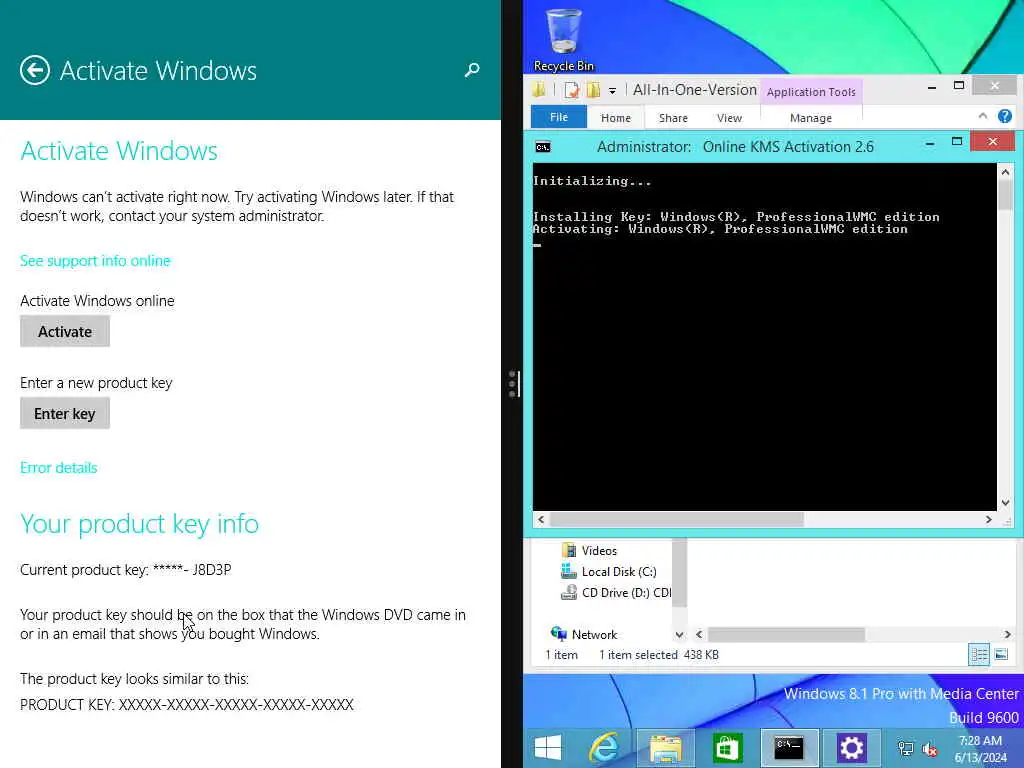This screenshot has height=768, width=1024.
Task: Select the Application Tools contextual tab
Action: tap(811, 92)
